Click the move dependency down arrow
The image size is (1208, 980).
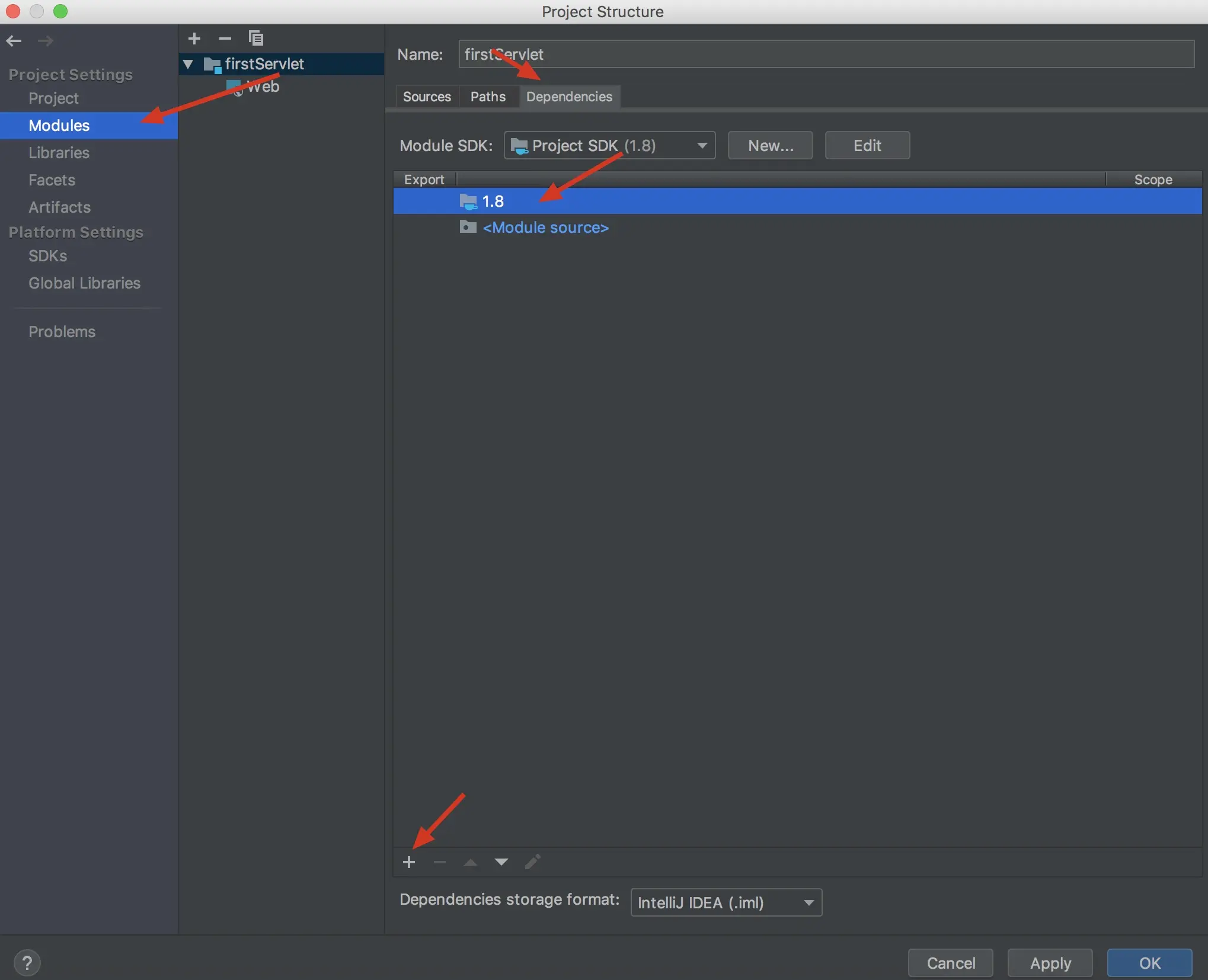tap(501, 862)
